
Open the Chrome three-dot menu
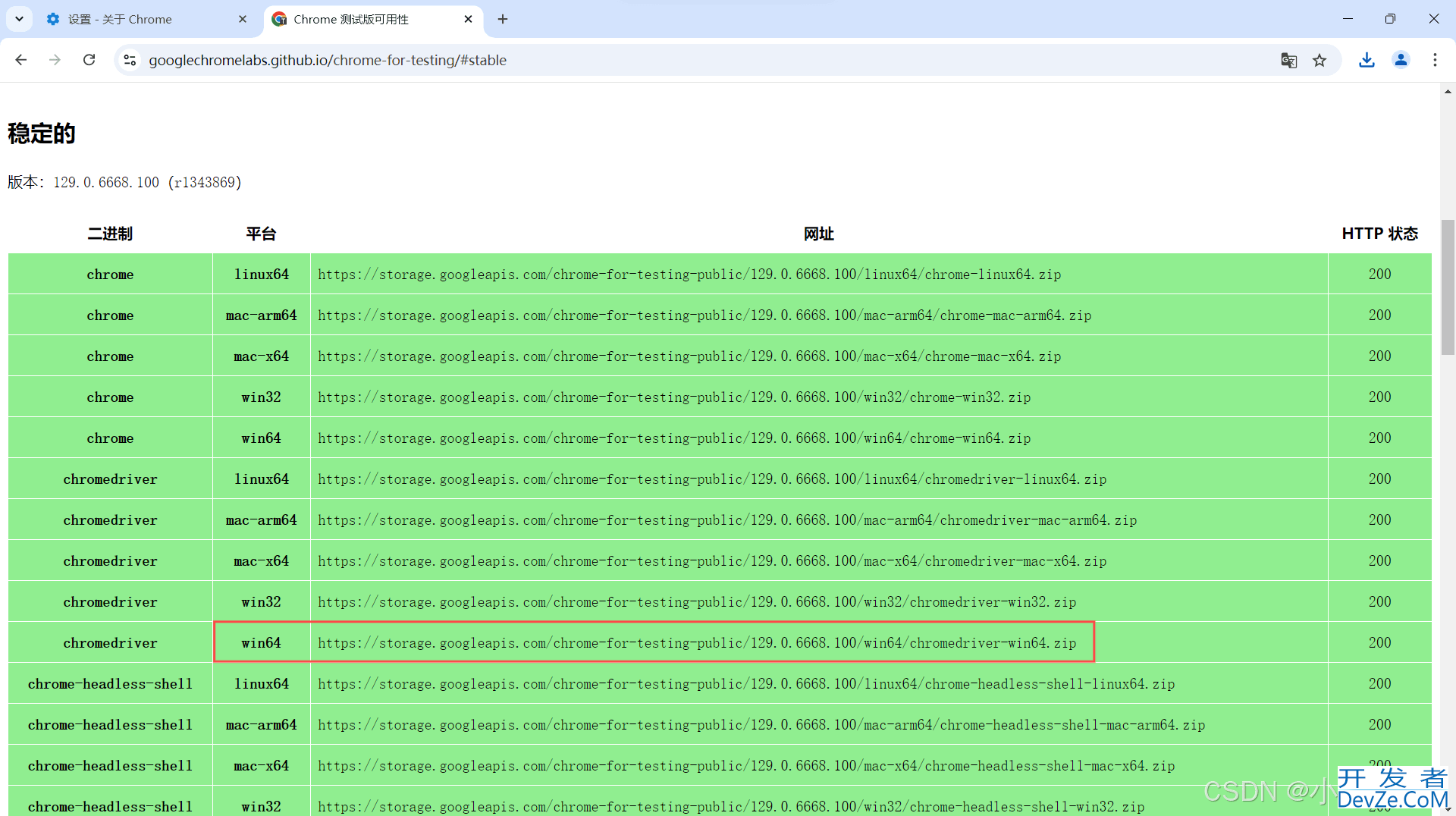coord(1435,60)
